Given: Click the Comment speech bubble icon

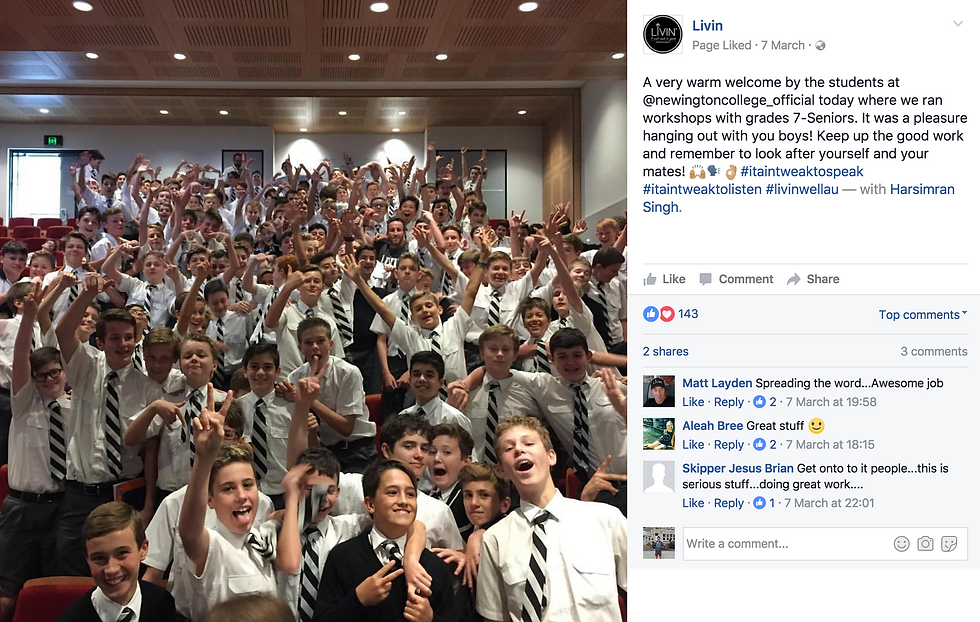Looking at the screenshot, I should pos(705,279).
